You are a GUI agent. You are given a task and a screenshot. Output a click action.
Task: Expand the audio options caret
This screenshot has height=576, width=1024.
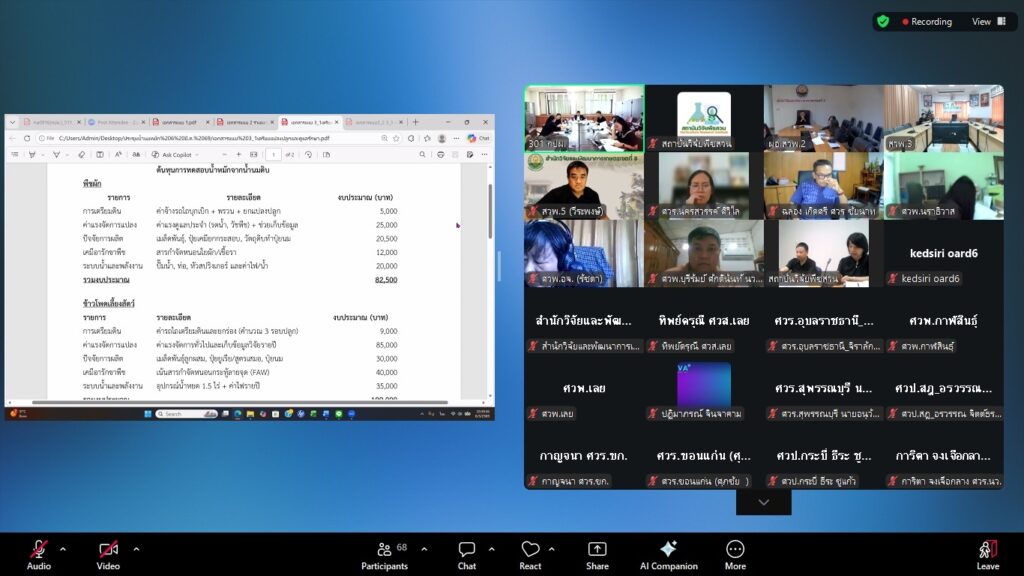point(63,549)
